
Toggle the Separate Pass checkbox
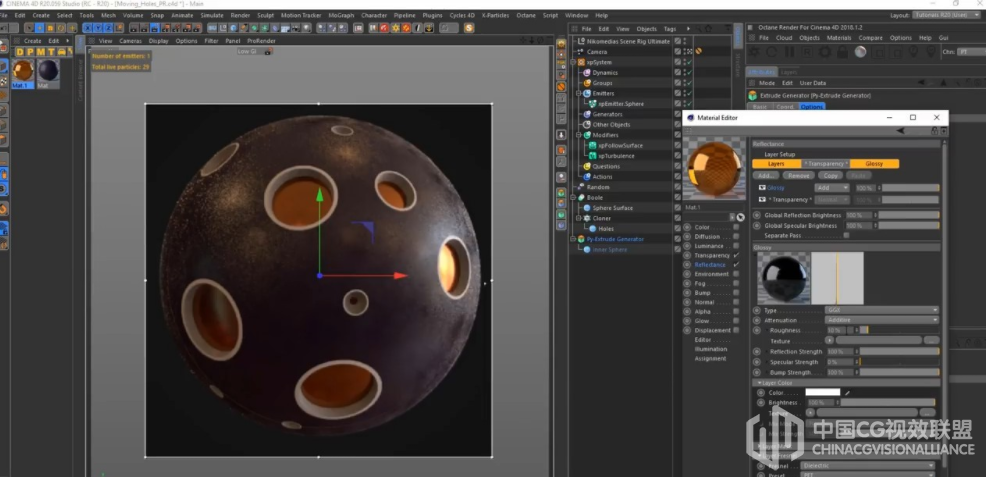pyautogui.click(x=846, y=235)
